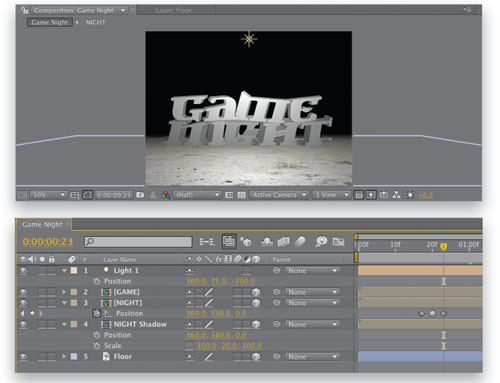The width and height of the screenshot is (500, 383).
Task: Hide the Light 1 layer
Action: (x=23, y=270)
